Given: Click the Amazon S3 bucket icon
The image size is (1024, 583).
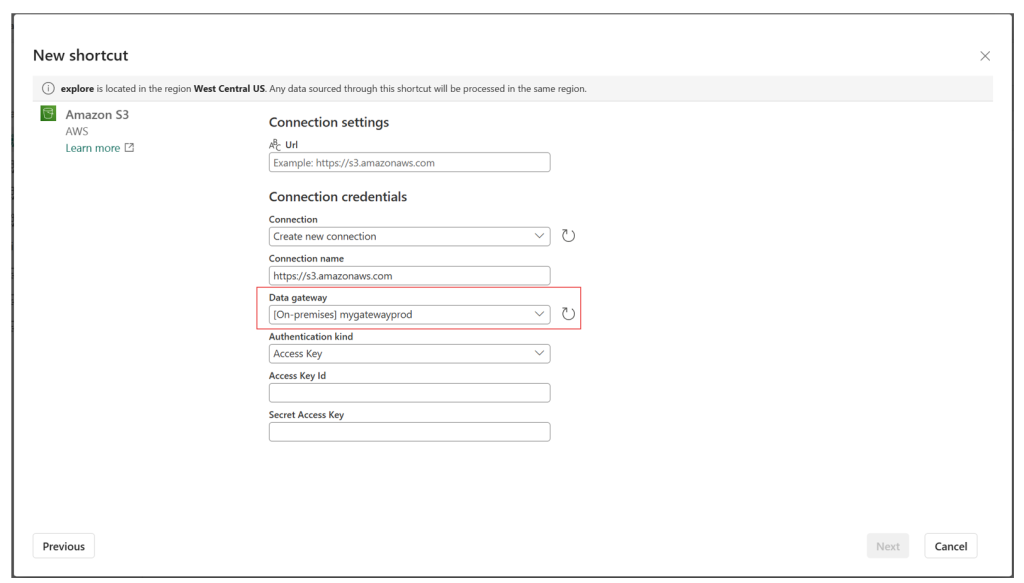Looking at the screenshot, I should pyautogui.click(x=48, y=114).
